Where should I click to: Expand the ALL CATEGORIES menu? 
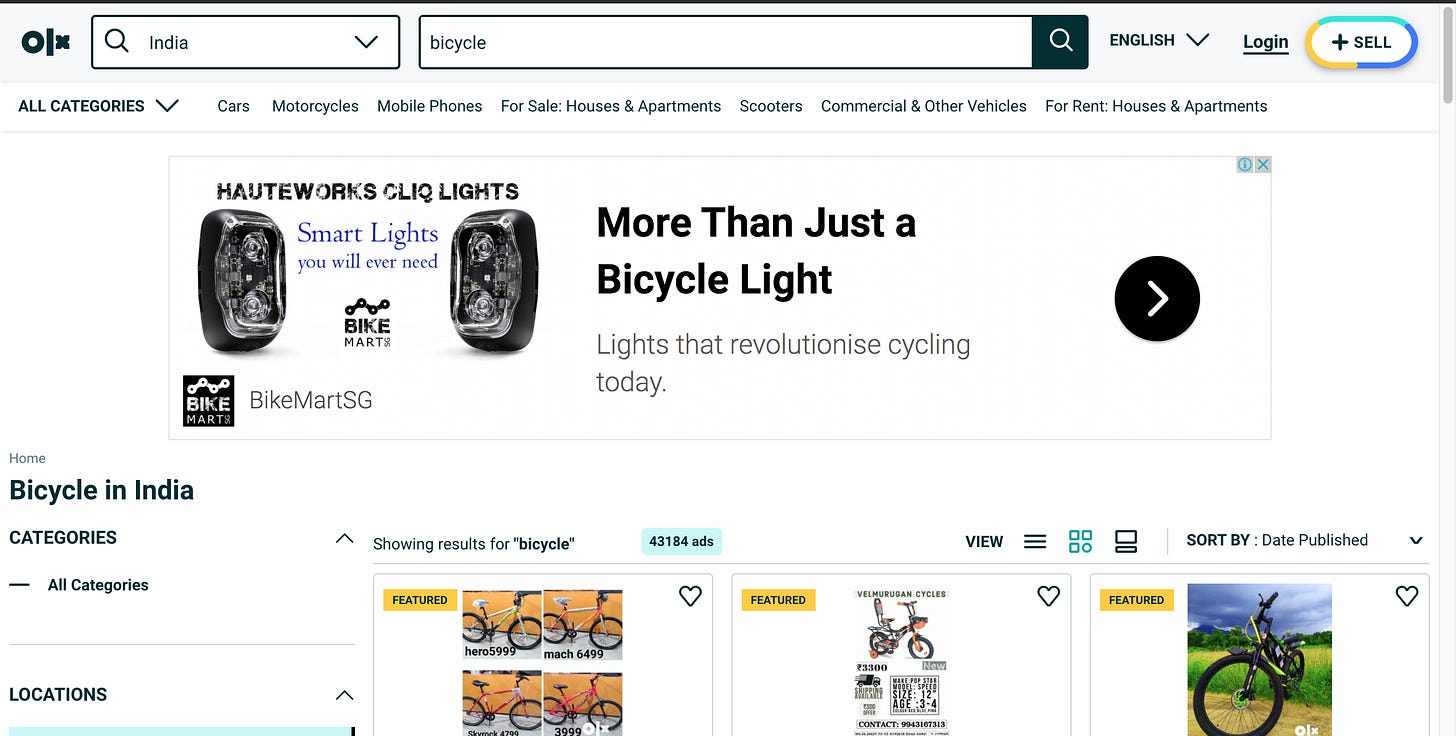(x=98, y=106)
